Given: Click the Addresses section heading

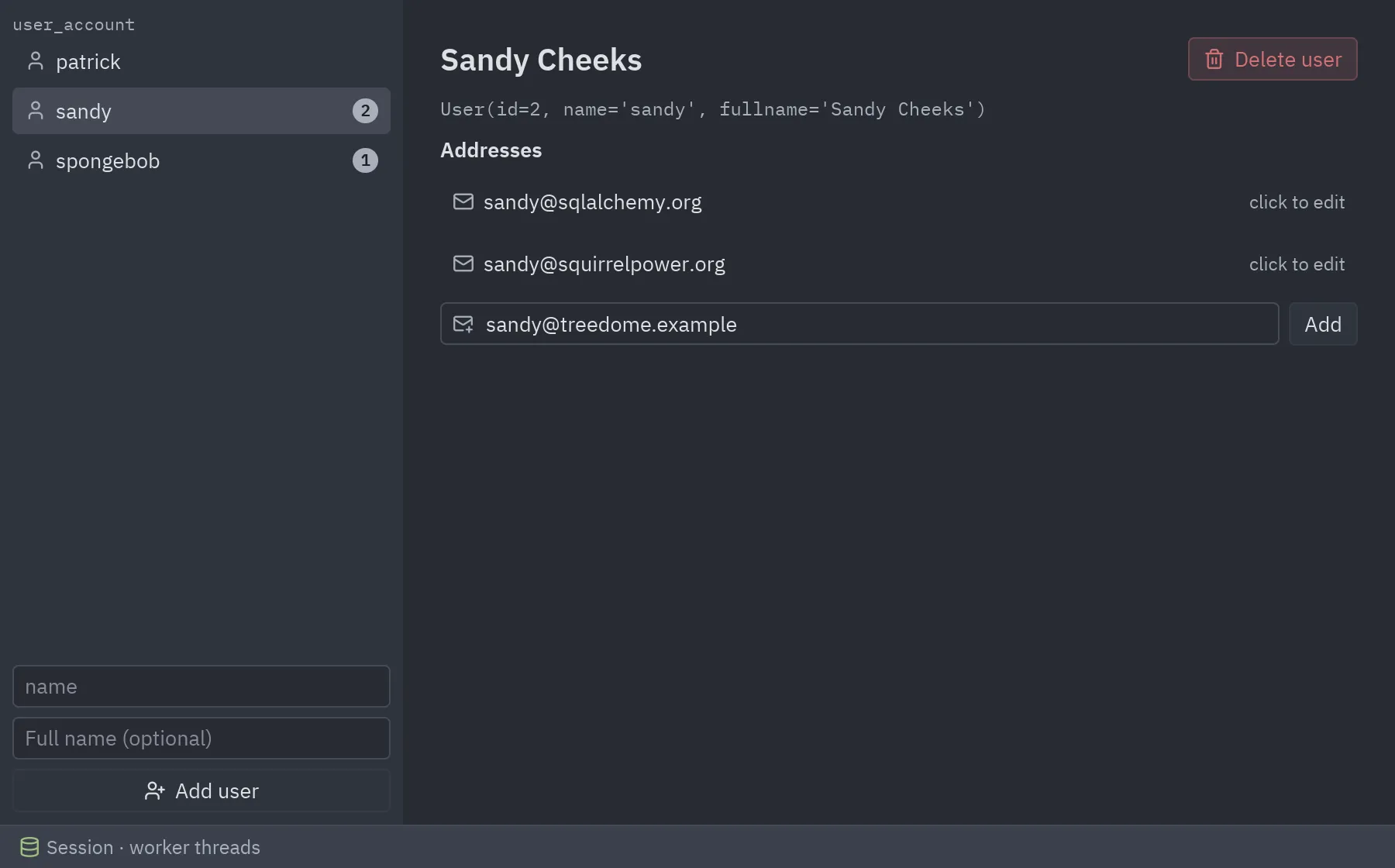Looking at the screenshot, I should [x=491, y=150].
